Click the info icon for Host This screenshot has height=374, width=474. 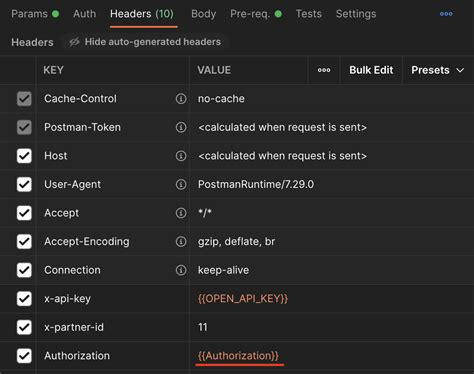(181, 156)
